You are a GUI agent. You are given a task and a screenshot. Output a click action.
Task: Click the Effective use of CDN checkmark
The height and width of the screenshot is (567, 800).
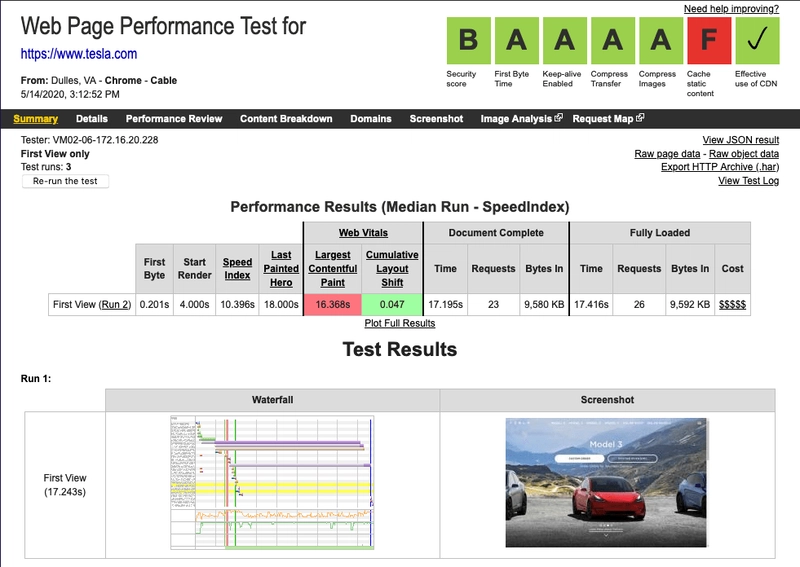click(757, 40)
